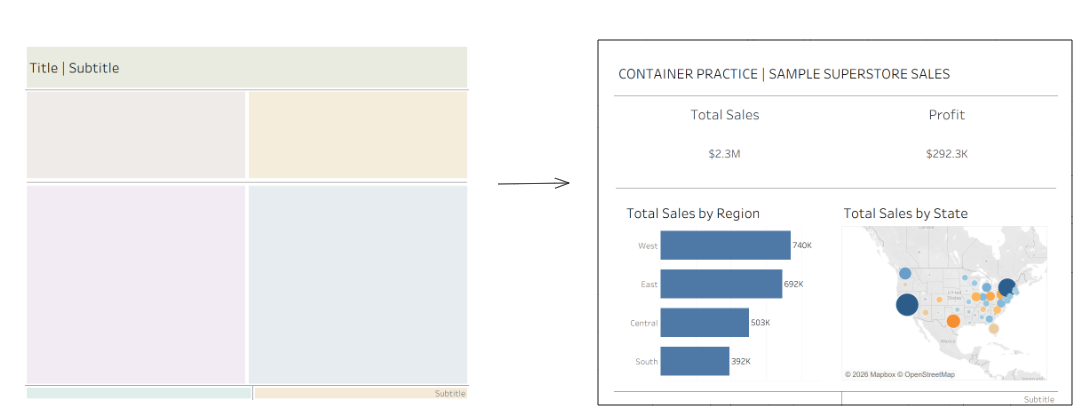Click the Central region bar
The height and width of the screenshot is (418, 1087).
pos(704,322)
